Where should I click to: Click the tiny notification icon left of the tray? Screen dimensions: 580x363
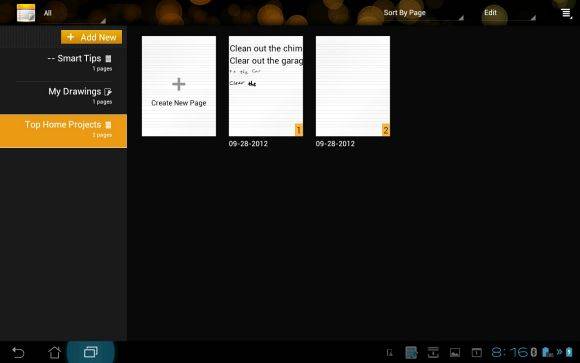pos(390,353)
